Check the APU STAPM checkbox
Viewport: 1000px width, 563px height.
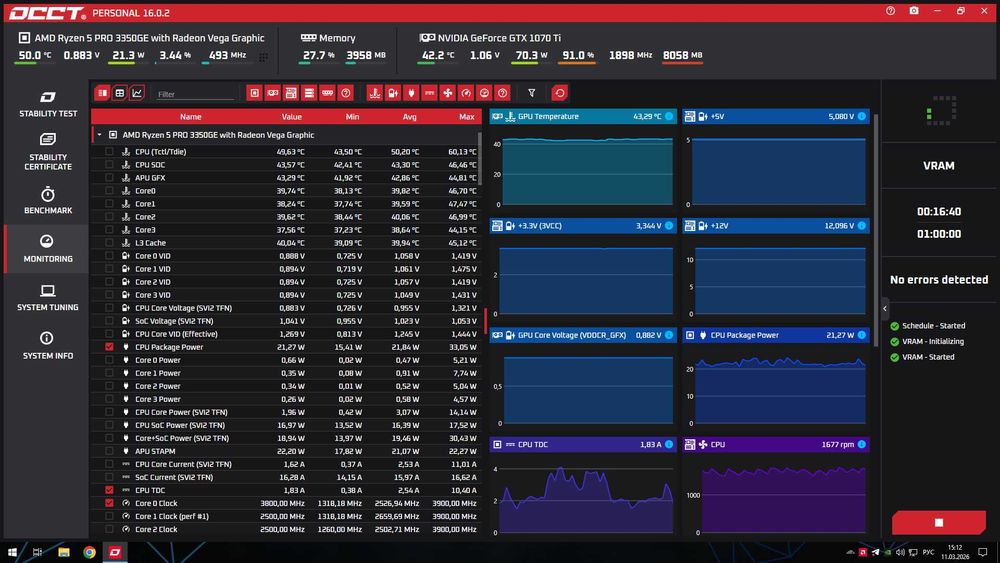[x=109, y=451]
